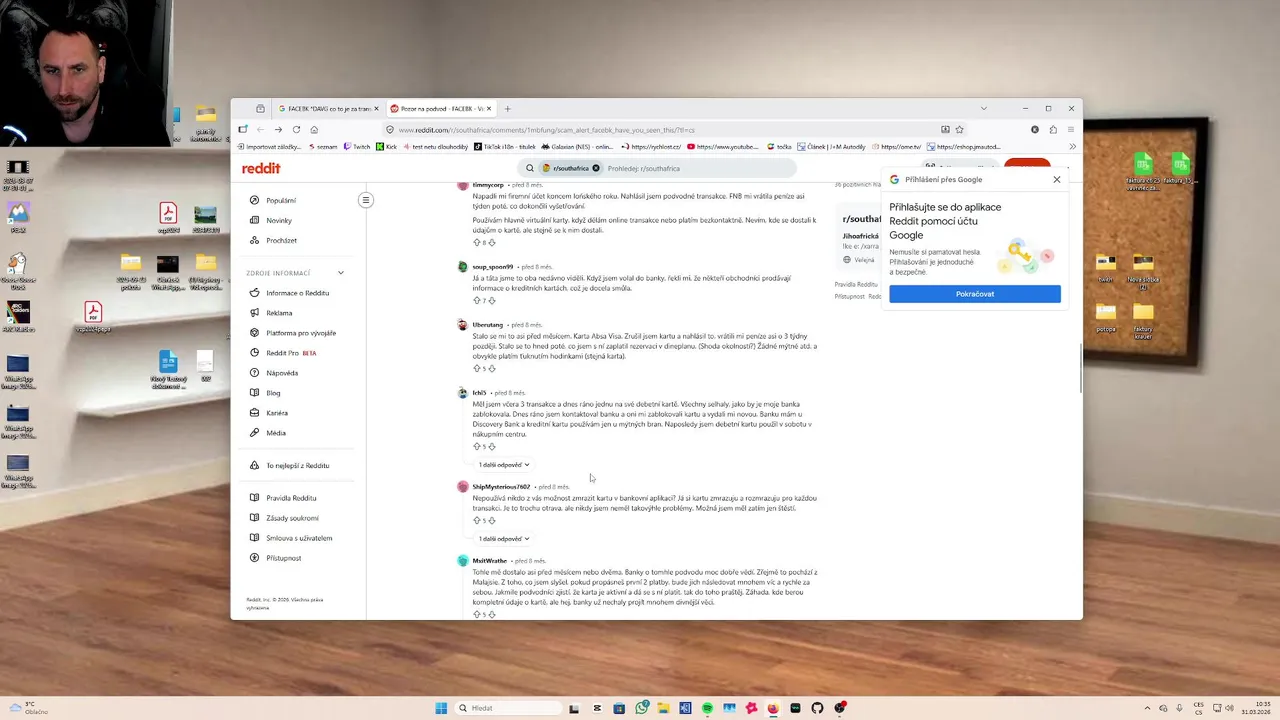Open soup_spoon99's user avatar

(463, 267)
